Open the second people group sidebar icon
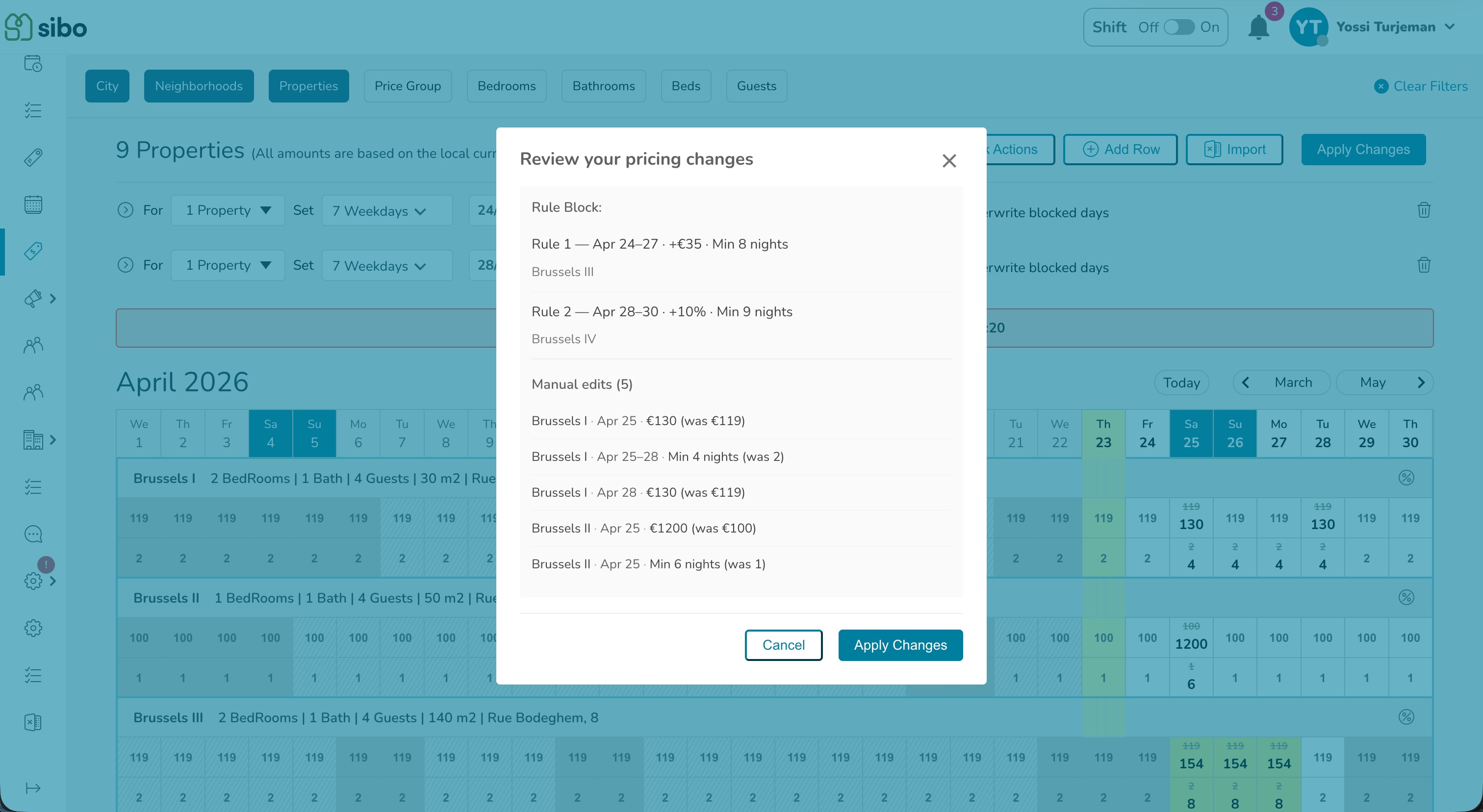Viewport: 1483px width, 812px height. click(33, 392)
